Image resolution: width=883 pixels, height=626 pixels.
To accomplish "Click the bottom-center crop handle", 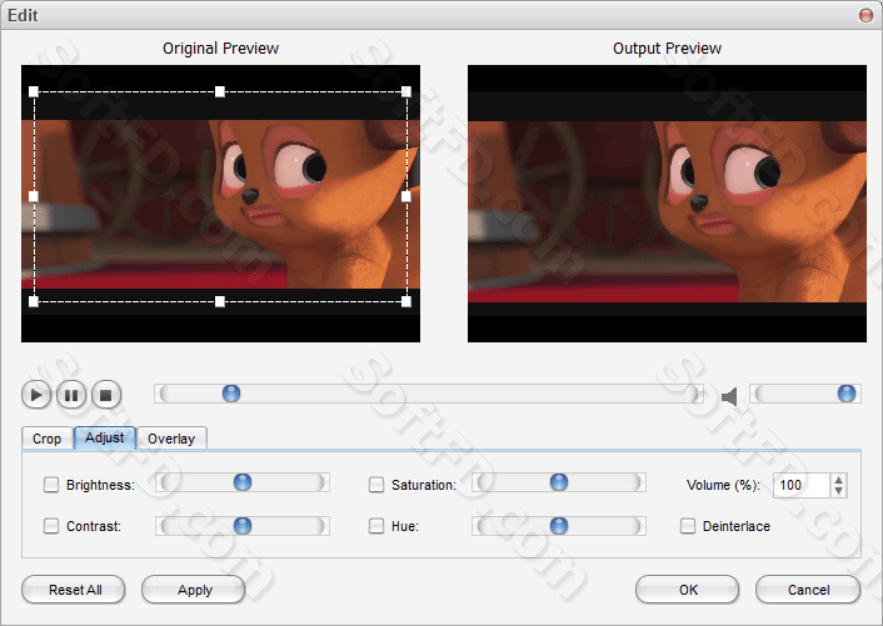I will click(x=220, y=302).
